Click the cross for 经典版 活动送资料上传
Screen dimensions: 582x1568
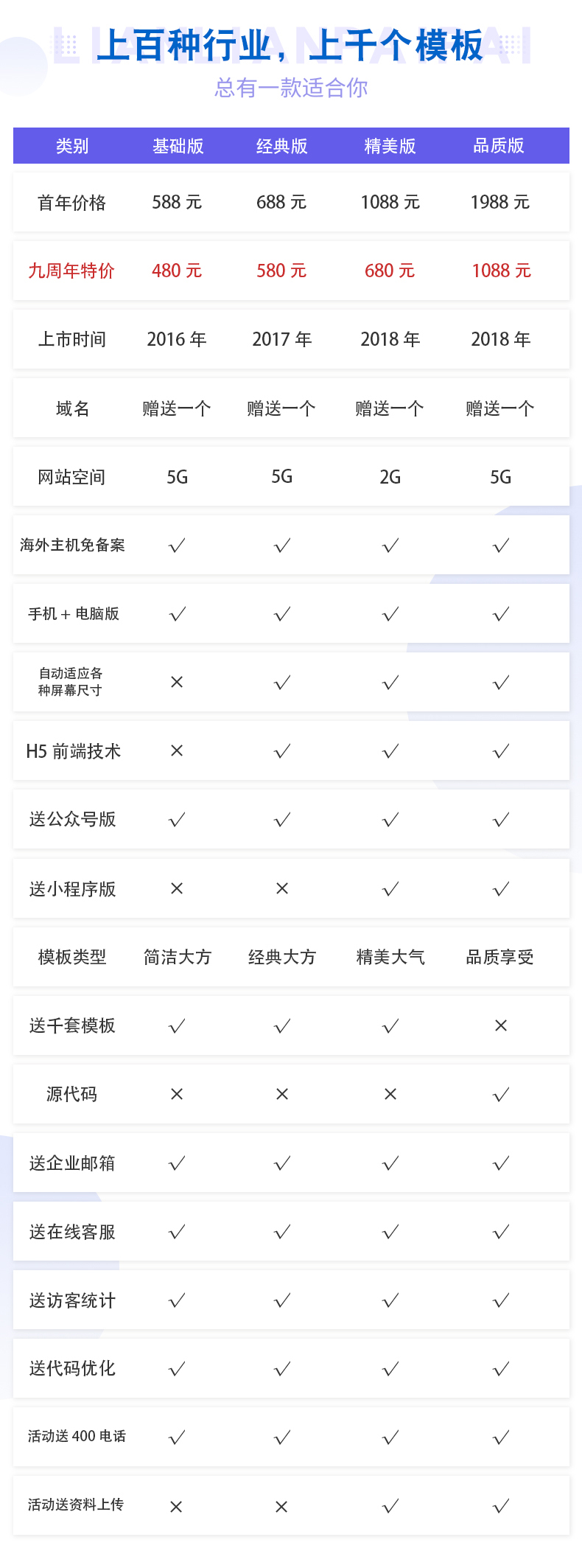click(281, 1507)
